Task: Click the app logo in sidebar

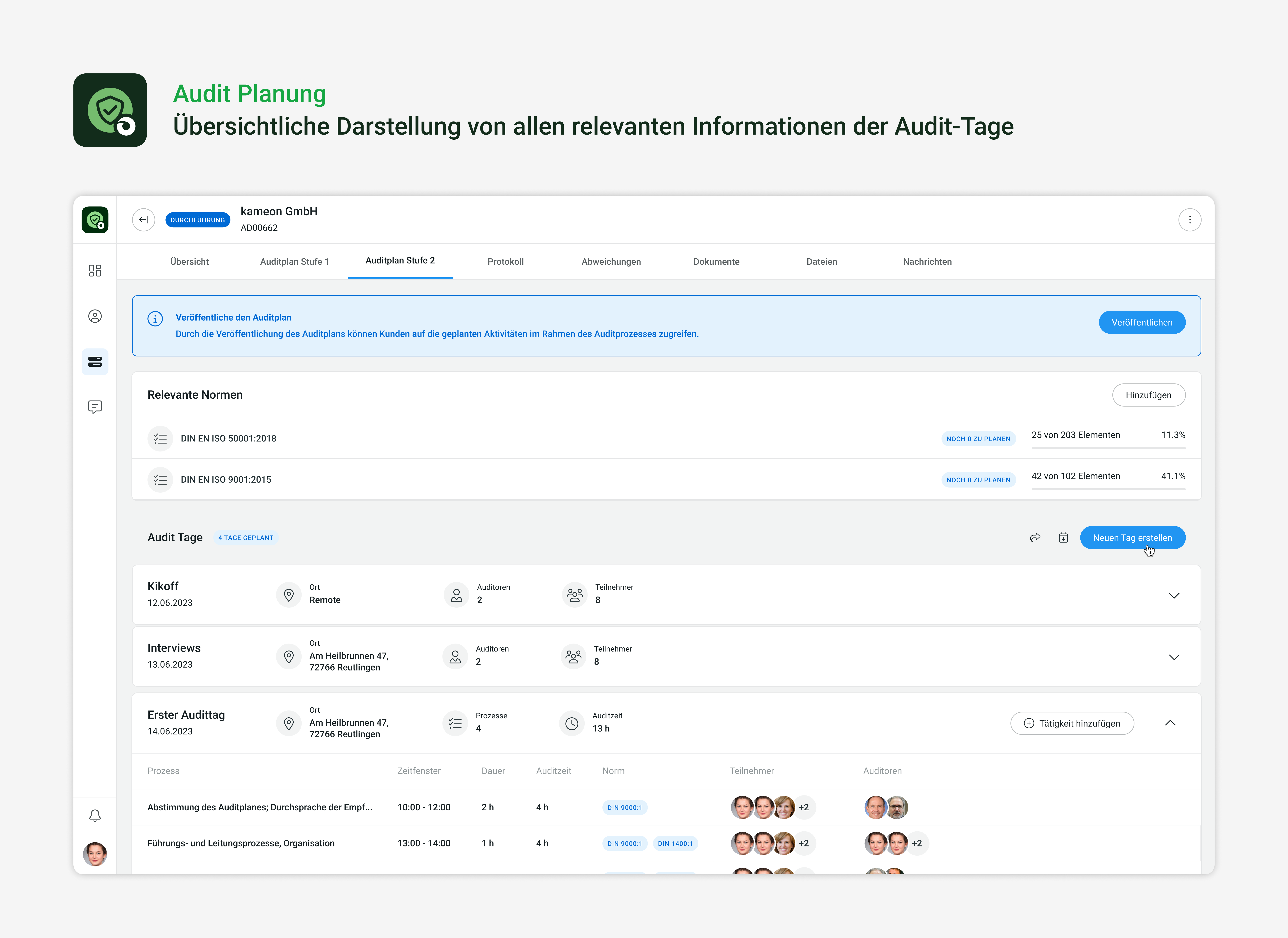Action: pos(95,220)
